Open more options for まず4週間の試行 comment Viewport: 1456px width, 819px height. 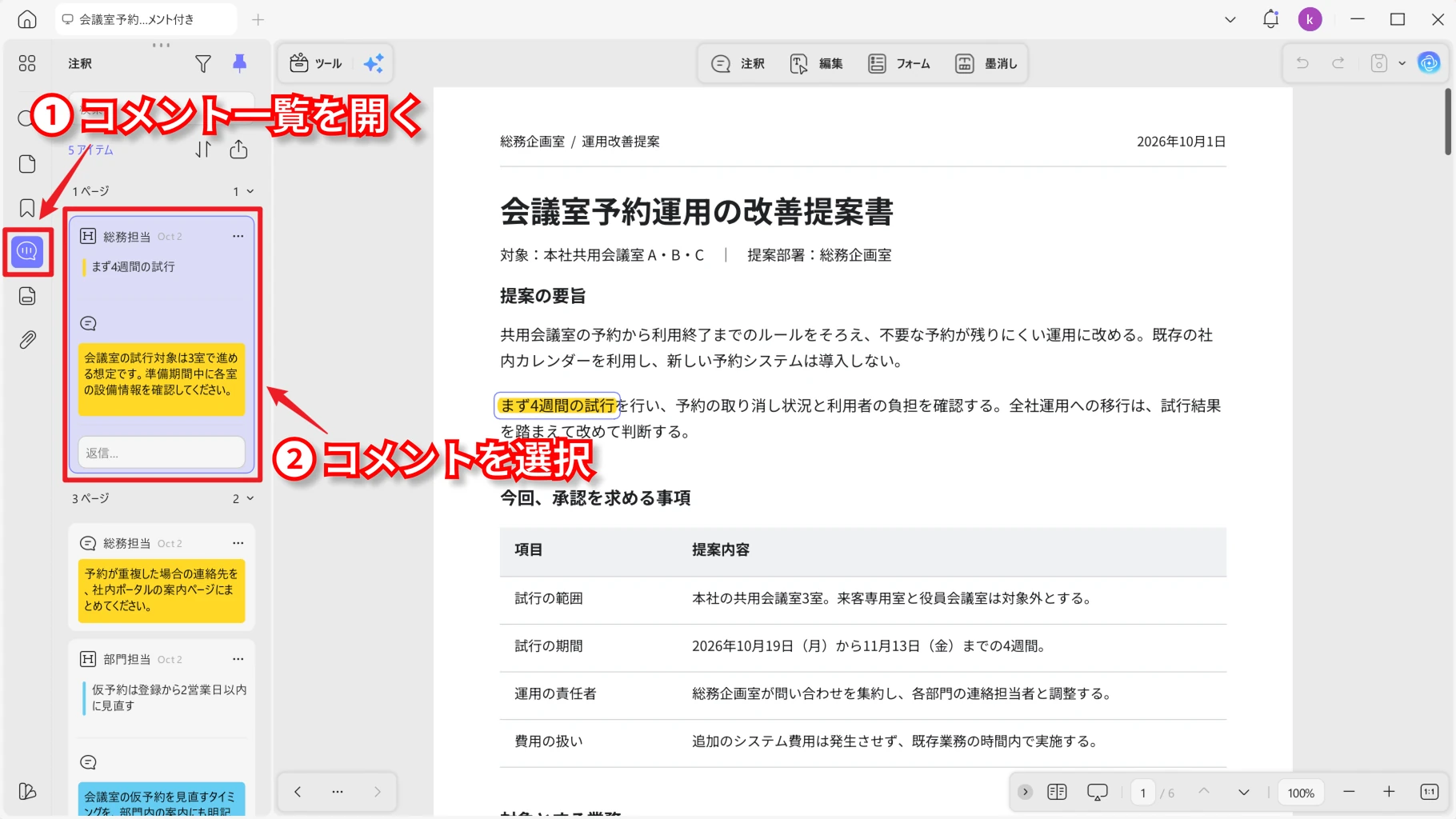click(238, 236)
